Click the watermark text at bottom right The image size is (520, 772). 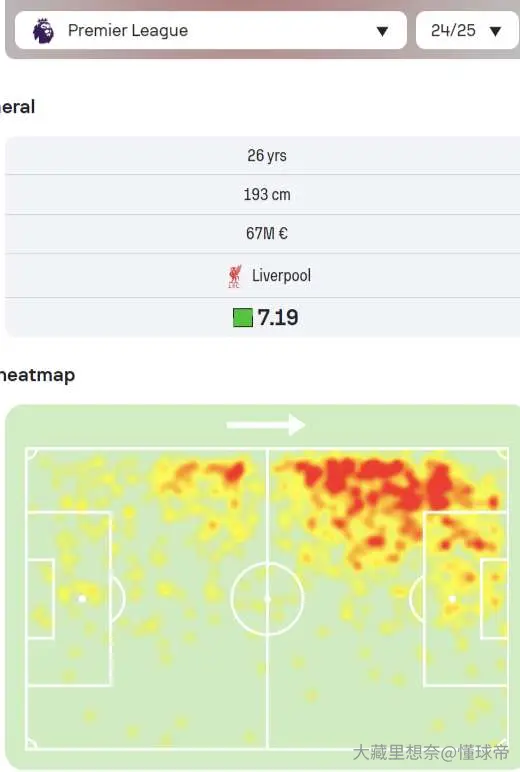click(x=431, y=753)
